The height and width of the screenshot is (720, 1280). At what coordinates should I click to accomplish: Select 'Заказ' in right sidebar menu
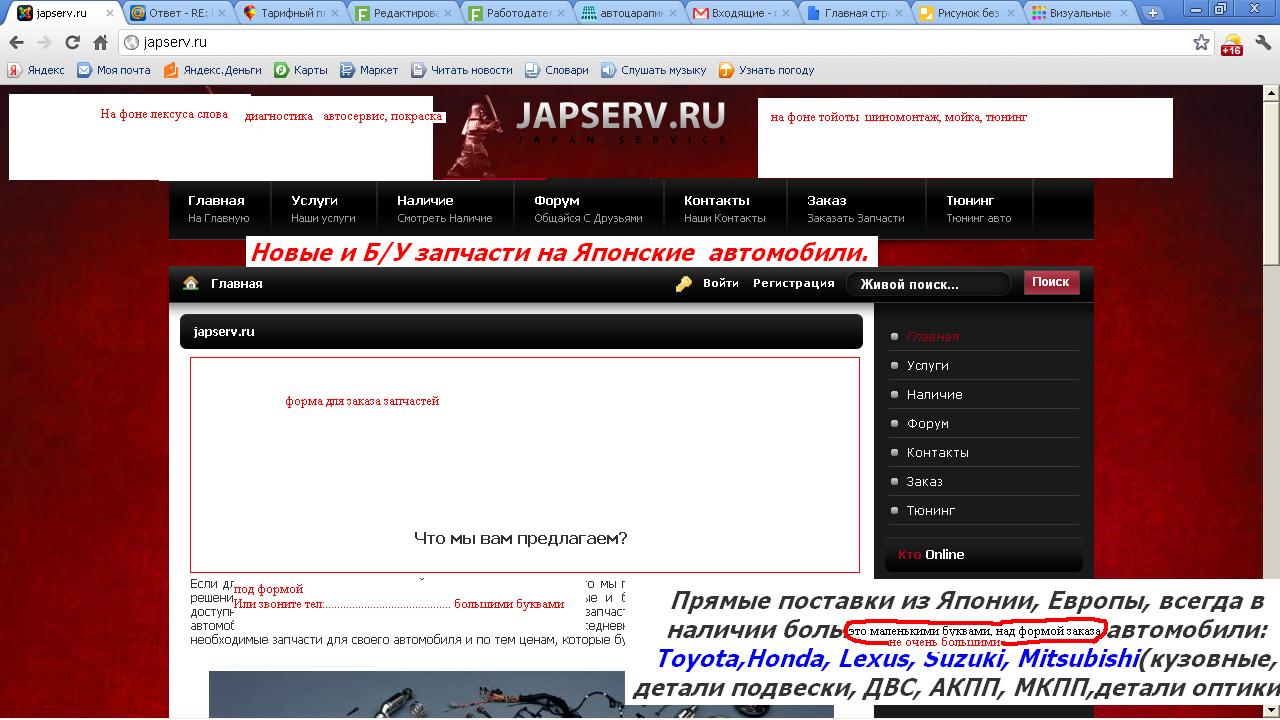coord(925,481)
